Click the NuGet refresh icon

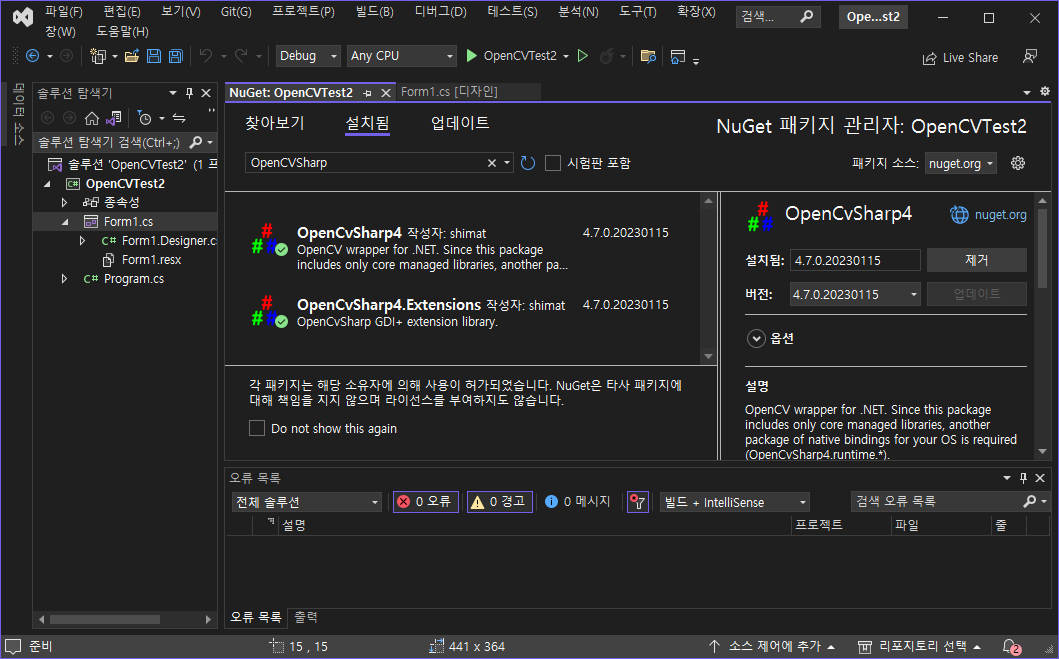coord(528,163)
